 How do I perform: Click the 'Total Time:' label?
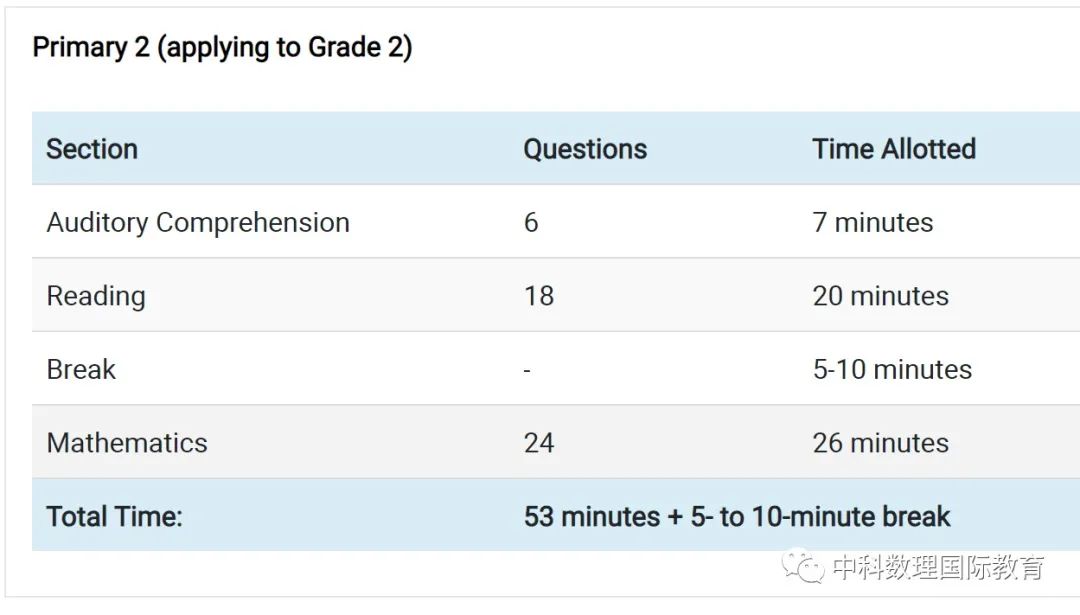(x=114, y=517)
